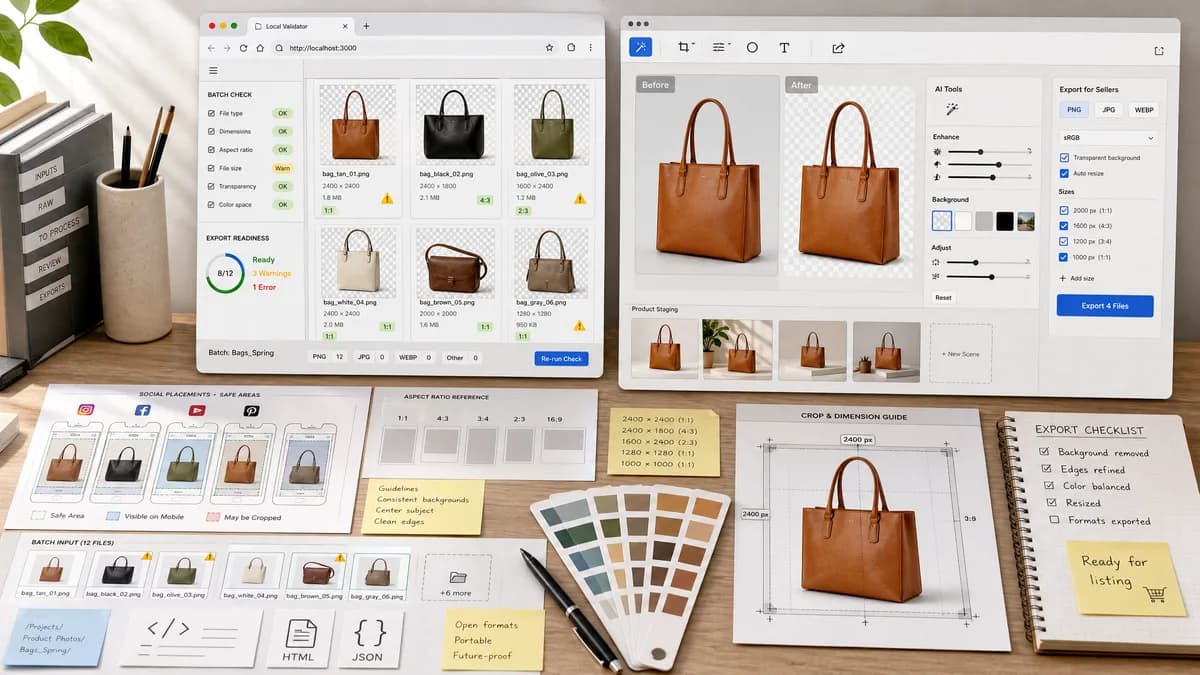The width and height of the screenshot is (1200, 675).
Task: Select the circle shape tool
Action: (x=752, y=47)
